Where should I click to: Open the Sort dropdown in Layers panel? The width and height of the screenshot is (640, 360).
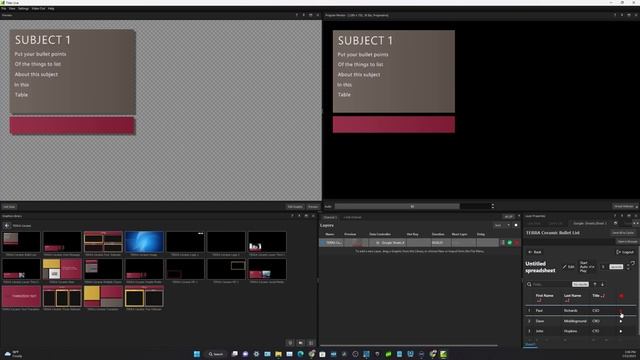coord(502,225)
